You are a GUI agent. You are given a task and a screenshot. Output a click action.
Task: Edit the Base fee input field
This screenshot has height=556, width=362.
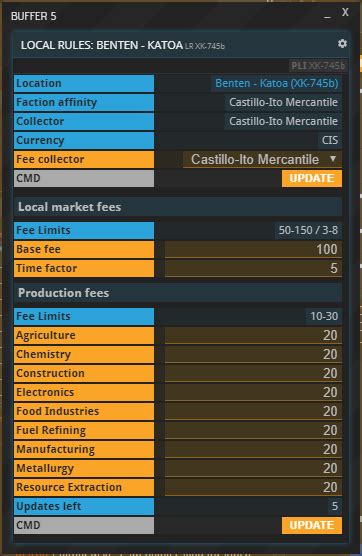pyautogui.click(x=253, y=249)
